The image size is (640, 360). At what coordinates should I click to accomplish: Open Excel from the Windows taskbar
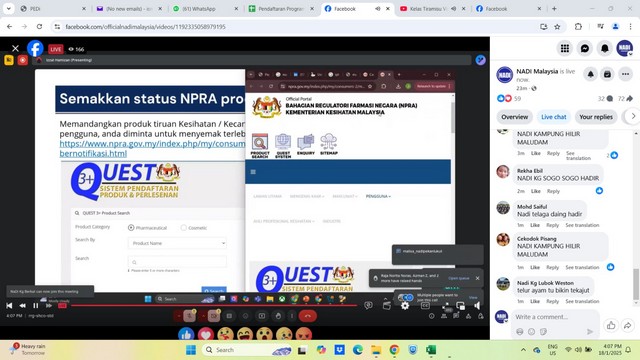[431, 350]
